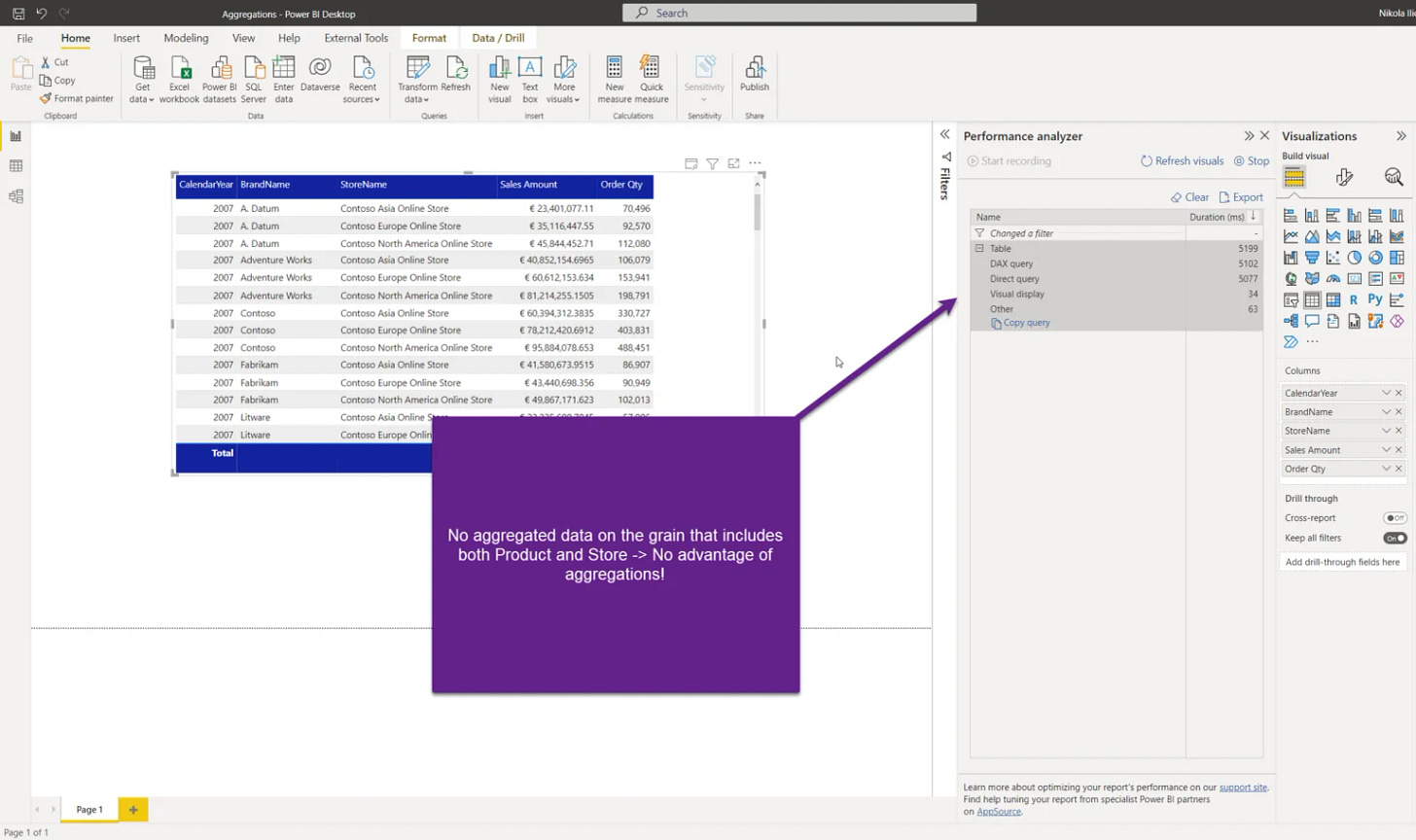Import from Excel workbook

[180, 80]
